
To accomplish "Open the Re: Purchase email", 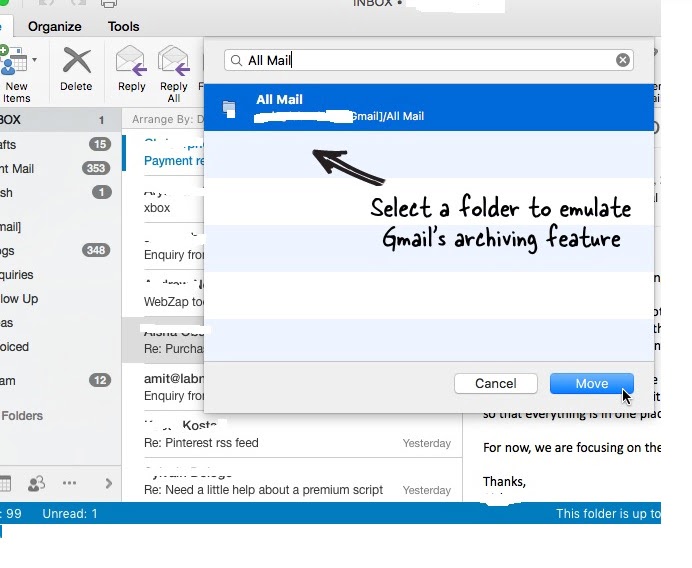I will 163,340.
